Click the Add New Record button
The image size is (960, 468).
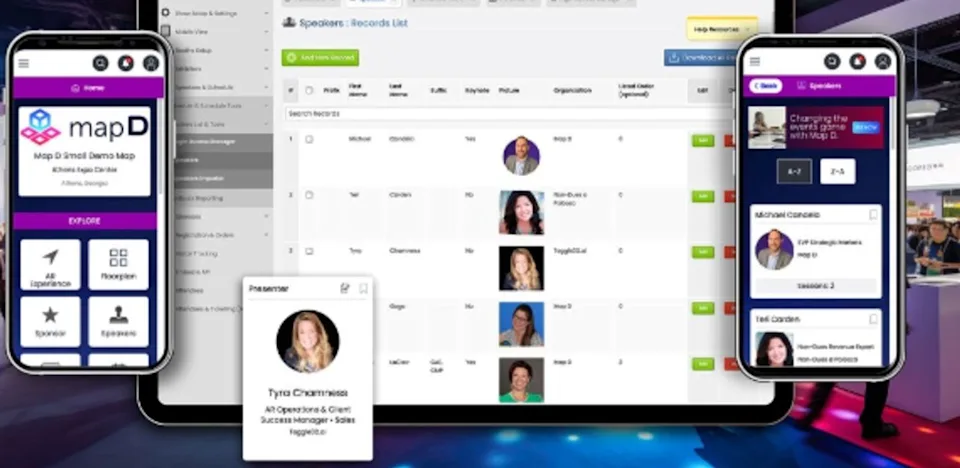coord(320,58)
